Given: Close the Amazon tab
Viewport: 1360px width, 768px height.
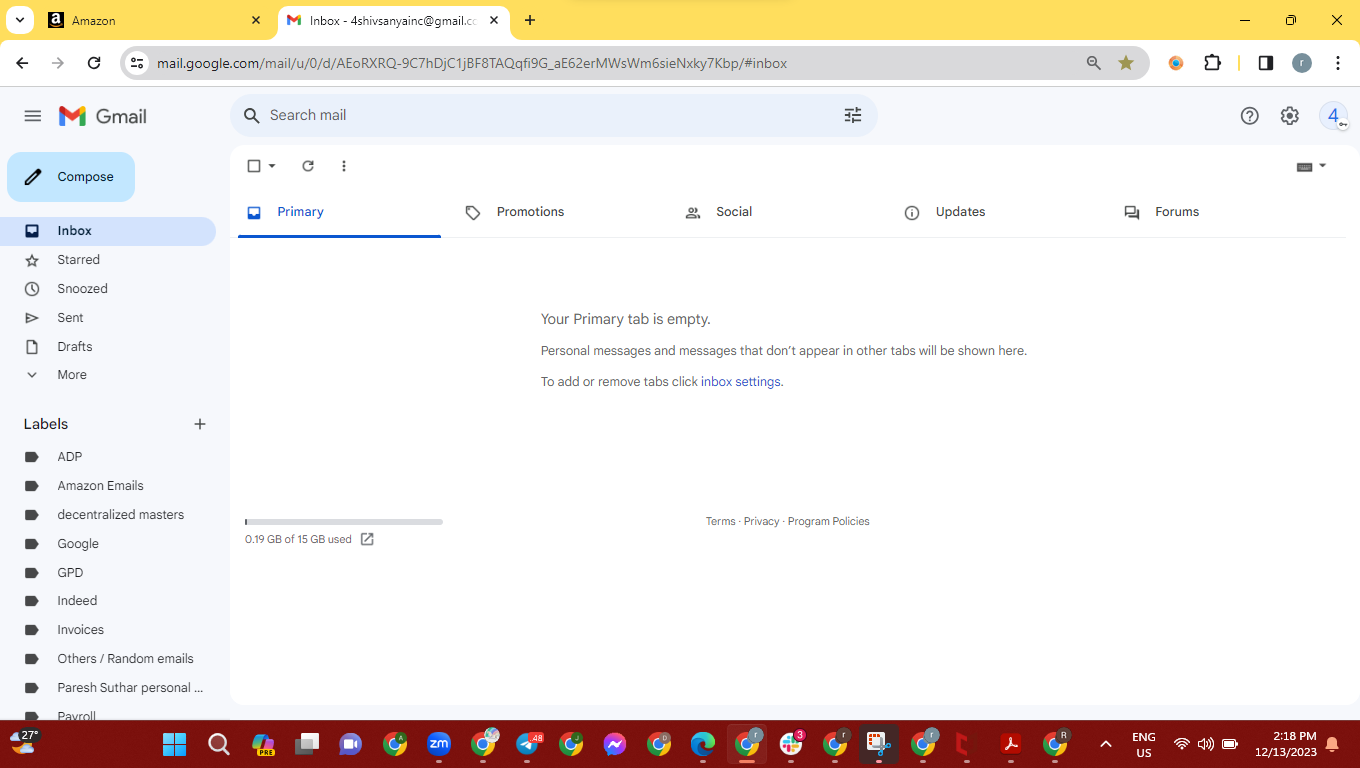Looking at the screenshot, I should (x=256, y=20).
